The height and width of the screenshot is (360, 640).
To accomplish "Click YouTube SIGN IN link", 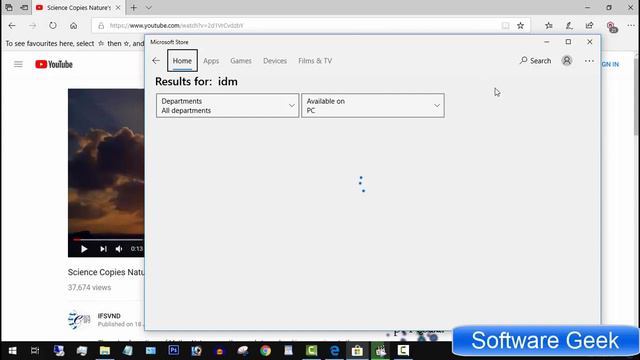I will [610, 64].
